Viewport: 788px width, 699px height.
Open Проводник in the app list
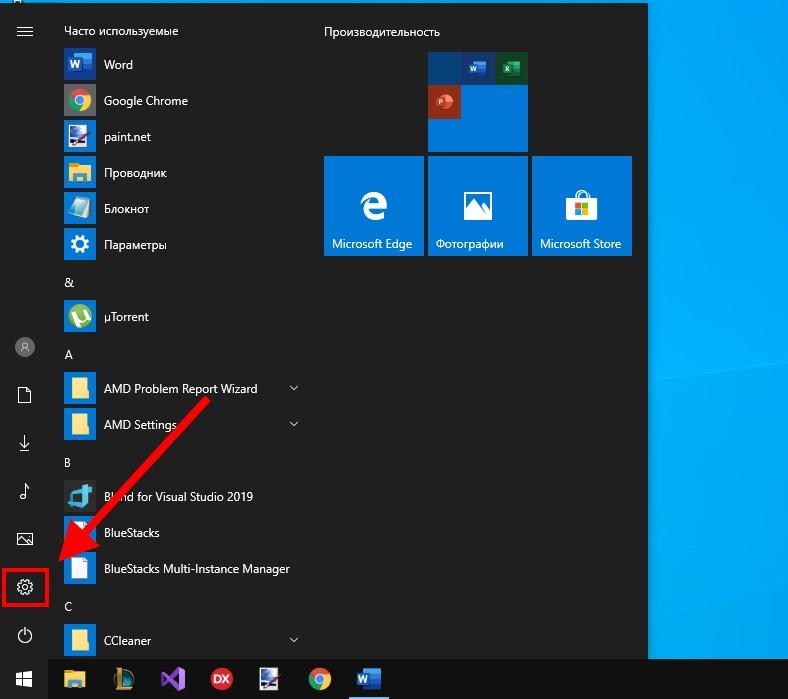(181, 172)
